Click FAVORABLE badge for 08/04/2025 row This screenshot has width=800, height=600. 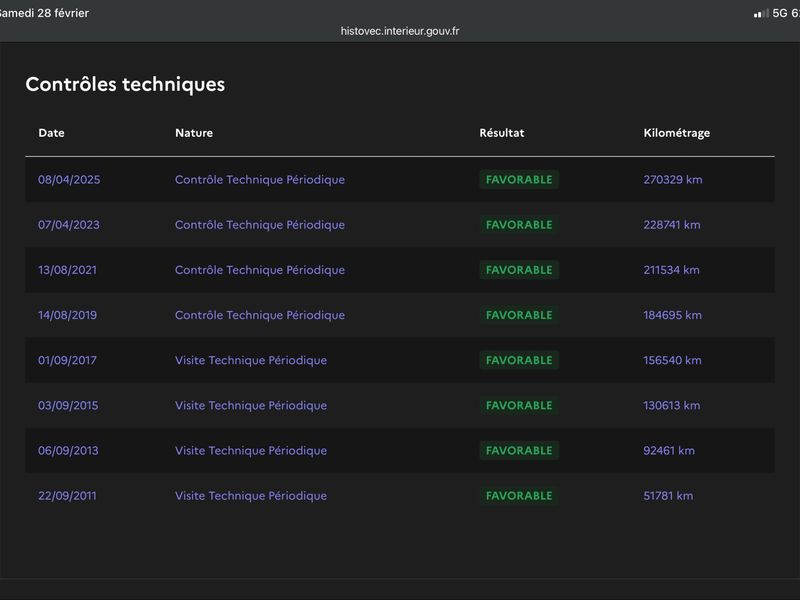(x=519, y=180)
